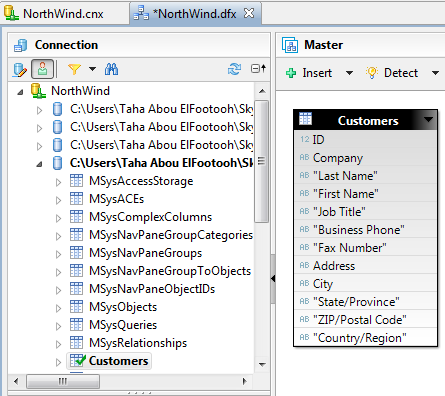445x396 pixels.
Task: Click the MSysRelationships table icon
Action: tap(76, 343)
